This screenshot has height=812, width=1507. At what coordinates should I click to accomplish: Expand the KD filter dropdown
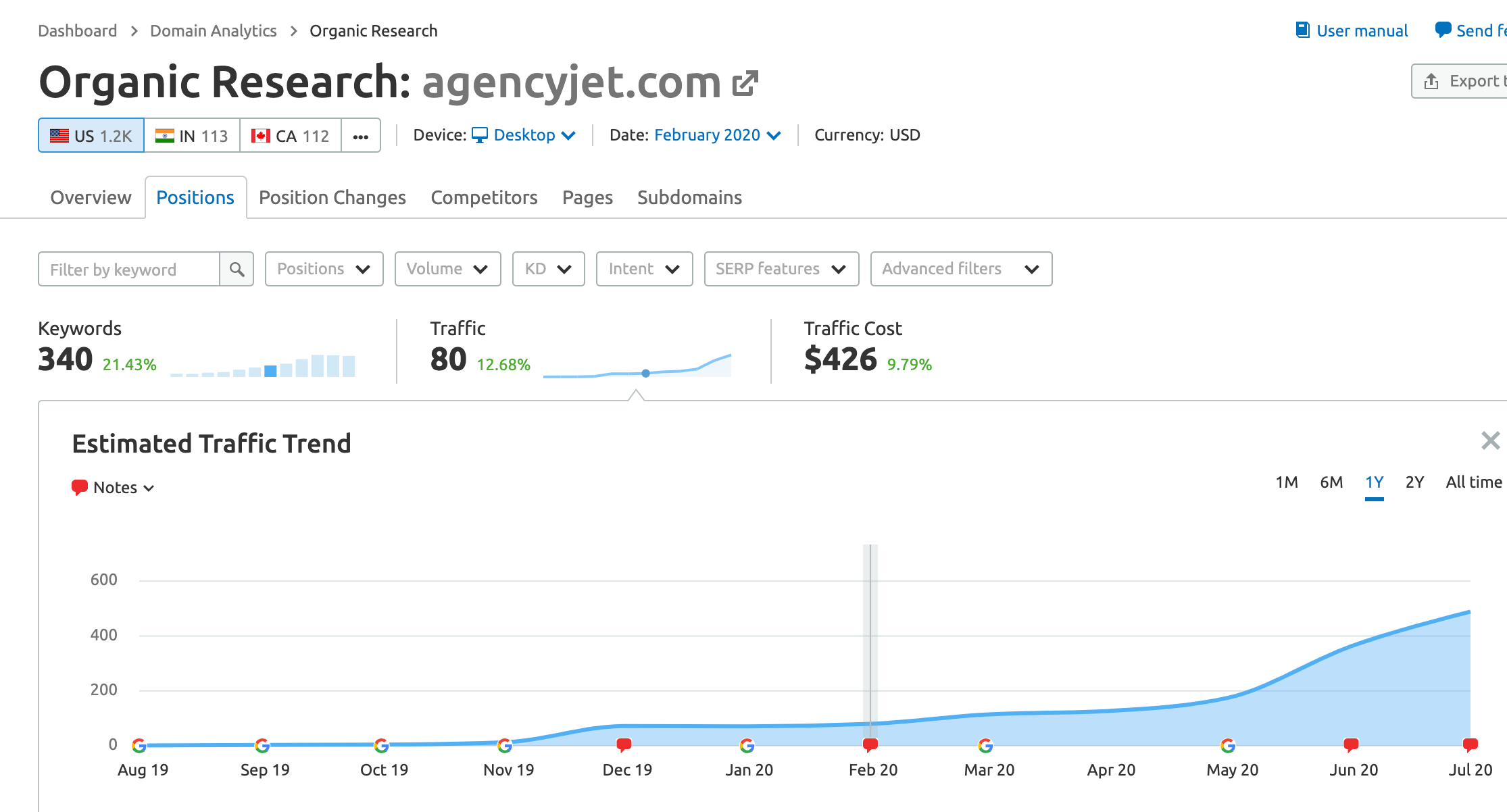pos(549,269)
